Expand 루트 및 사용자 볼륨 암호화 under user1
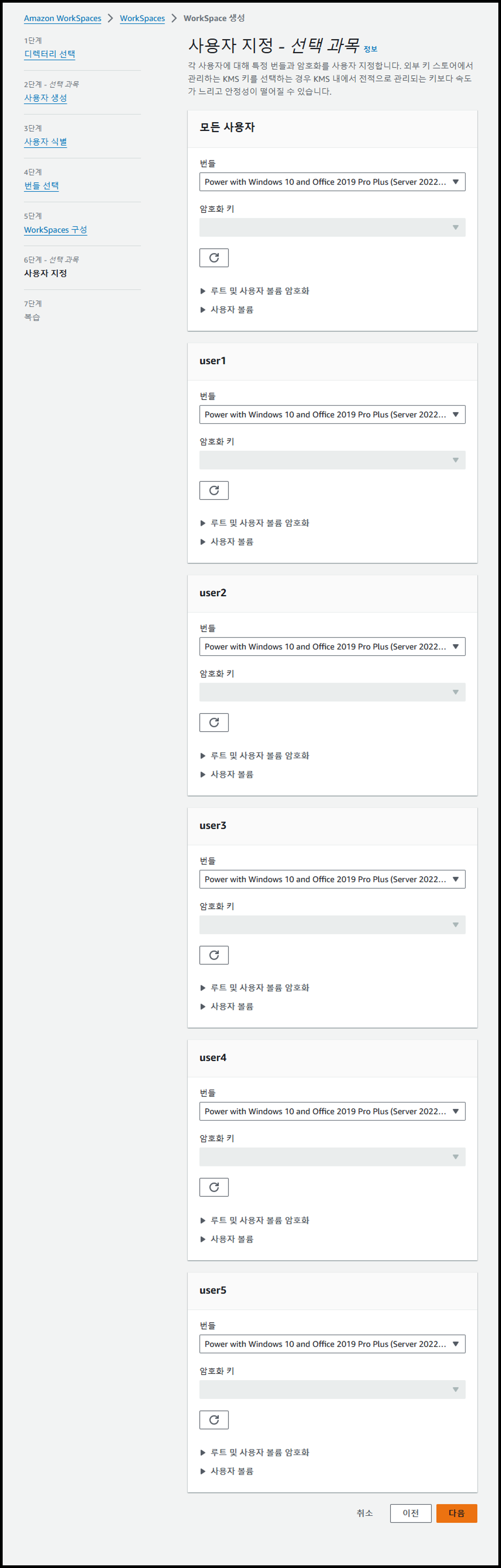 tap(255, 523)
